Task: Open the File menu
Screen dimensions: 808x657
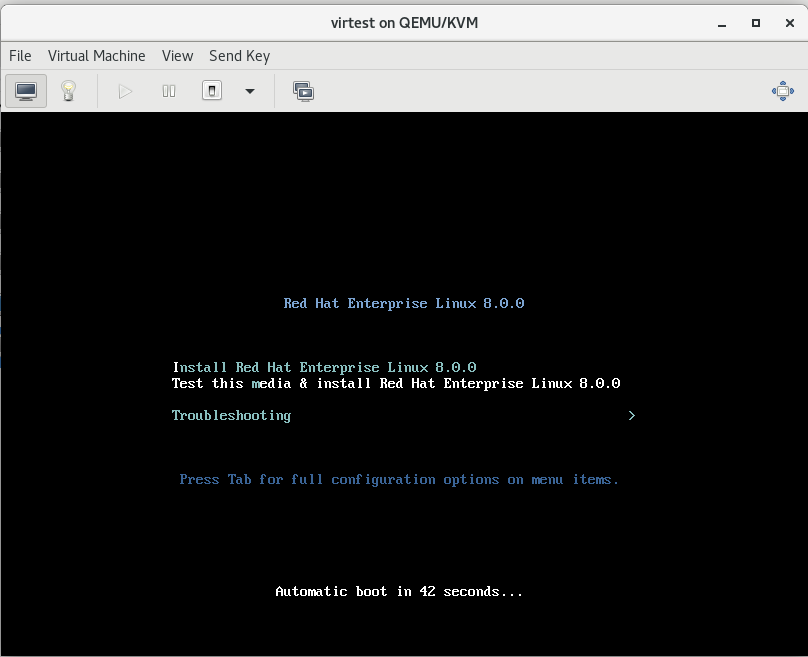Action: coord(20,56)
